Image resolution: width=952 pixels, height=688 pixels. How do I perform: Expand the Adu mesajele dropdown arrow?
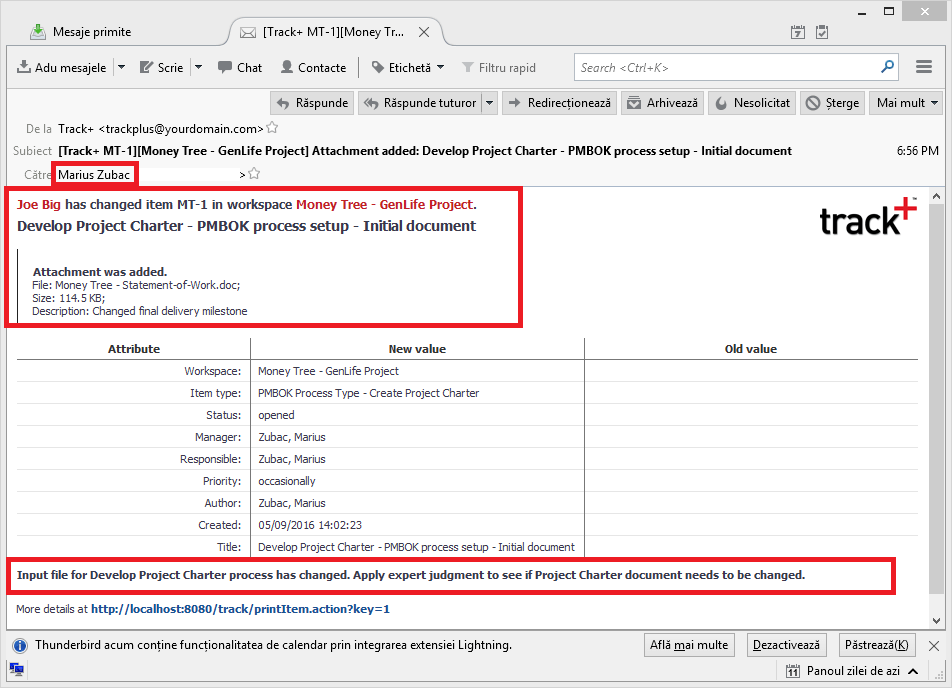tap(121, 68)
